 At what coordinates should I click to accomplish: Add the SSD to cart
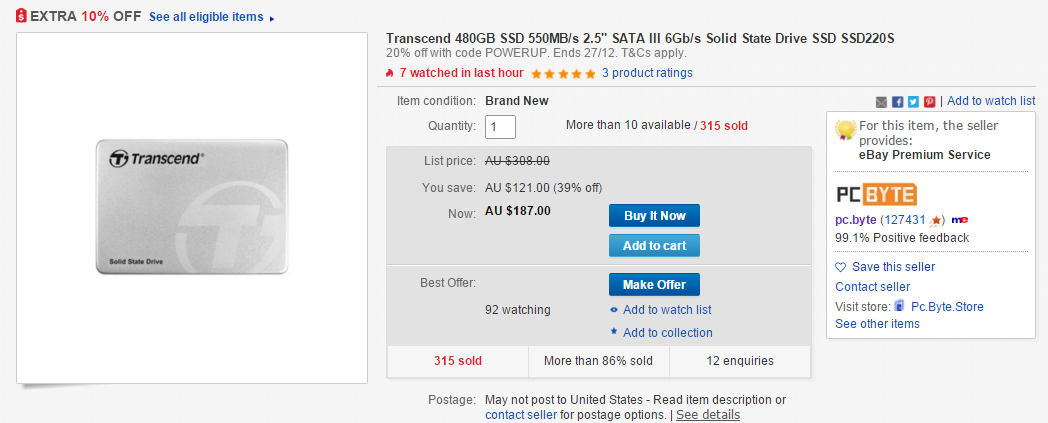(654, 245)
